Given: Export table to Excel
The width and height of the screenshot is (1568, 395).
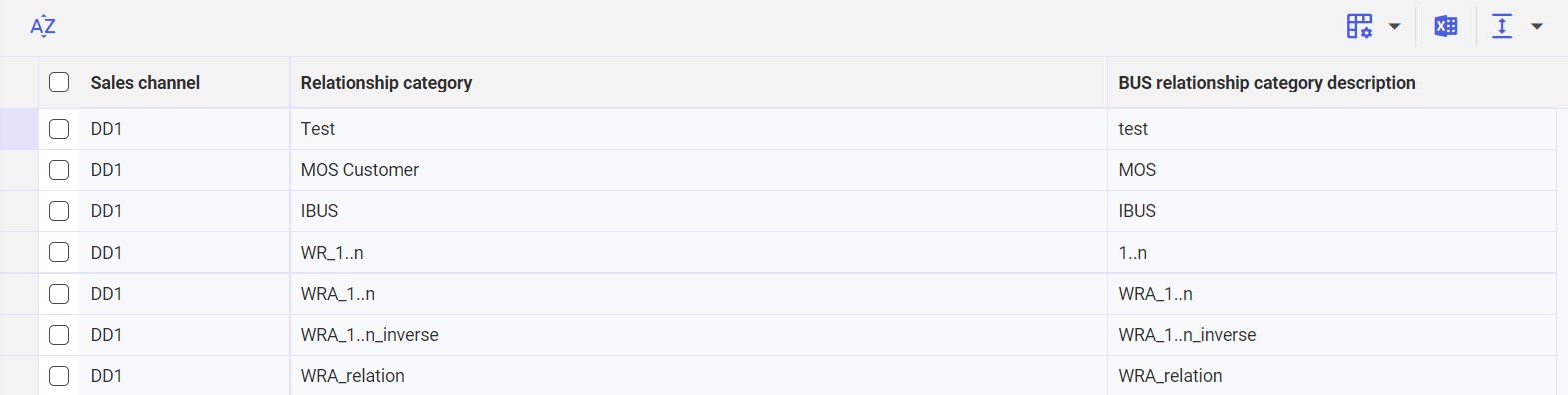Looking at the screenshot, I should point(1445,26).
